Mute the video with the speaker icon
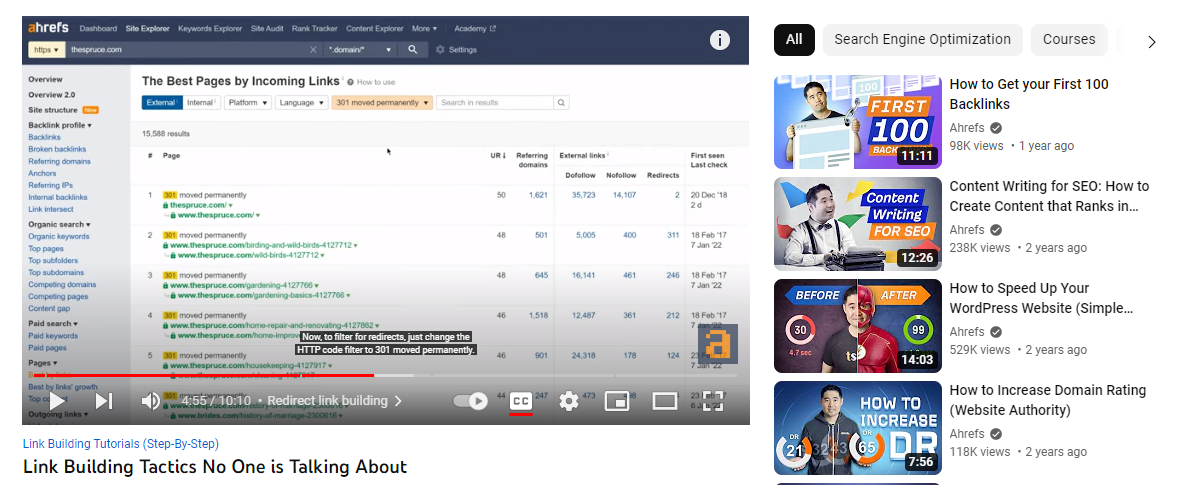 point(150,402)
